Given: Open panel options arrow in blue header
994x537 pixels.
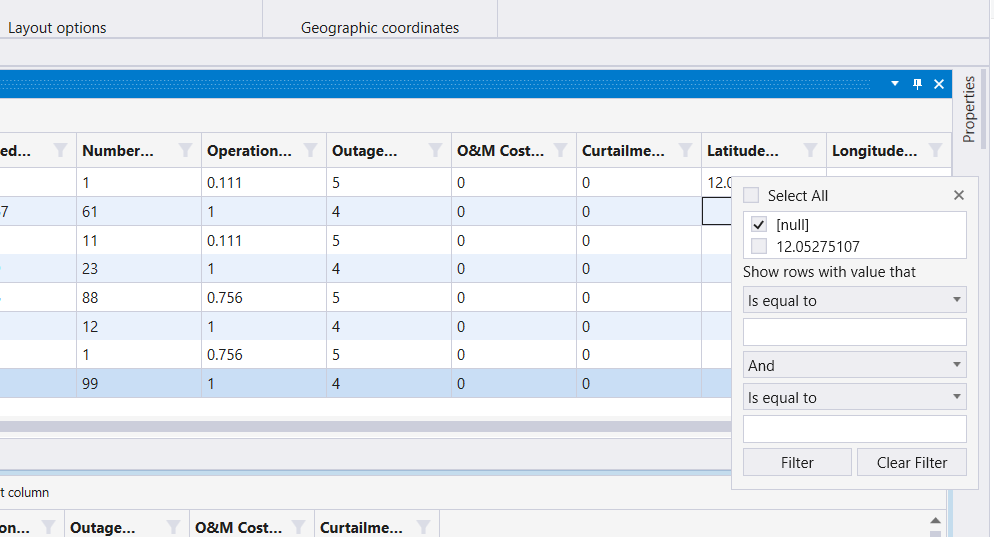Looking at the screenshot, I should [x=894, y=84].
